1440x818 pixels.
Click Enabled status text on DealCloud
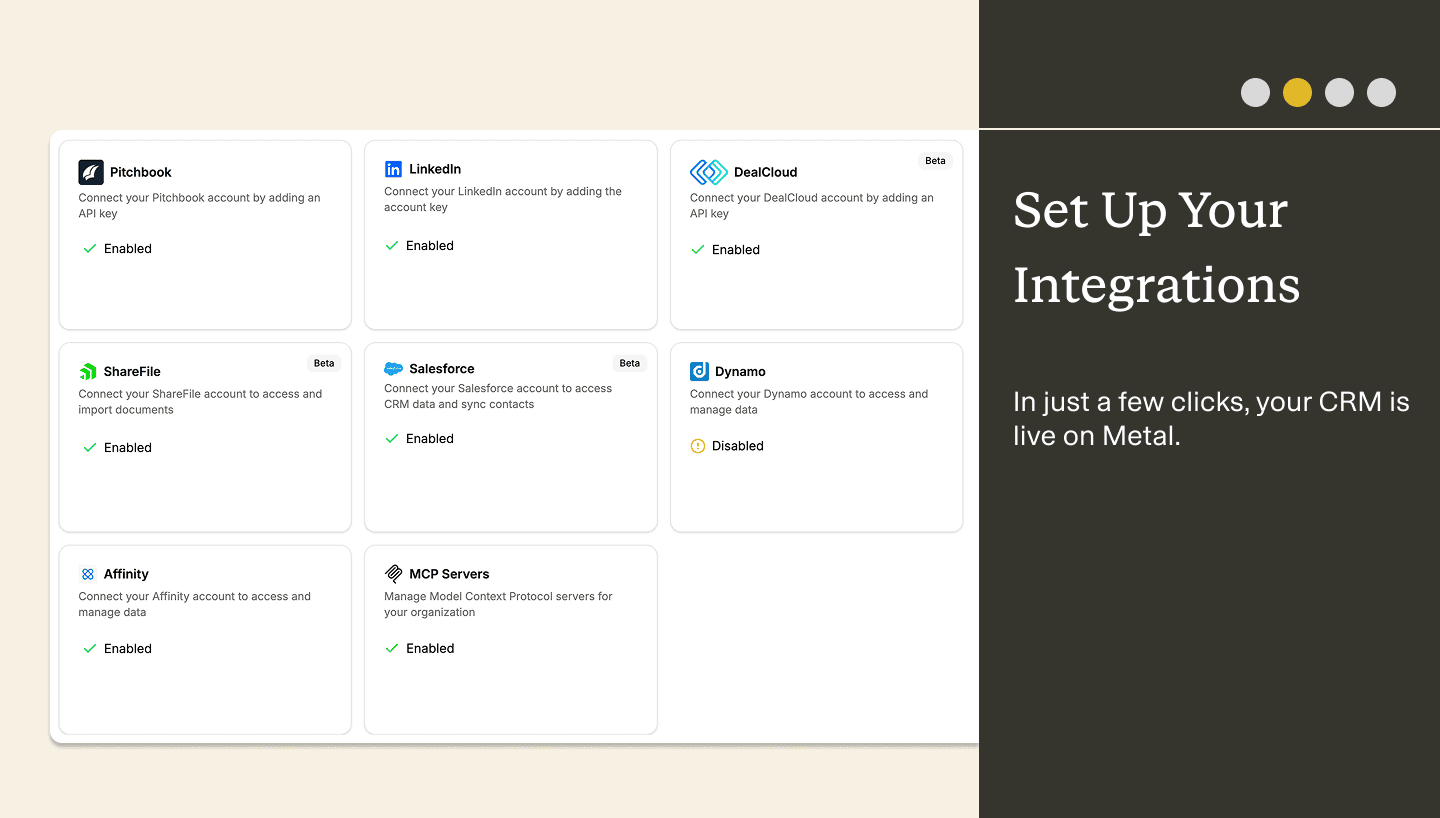tap(736, 249)
